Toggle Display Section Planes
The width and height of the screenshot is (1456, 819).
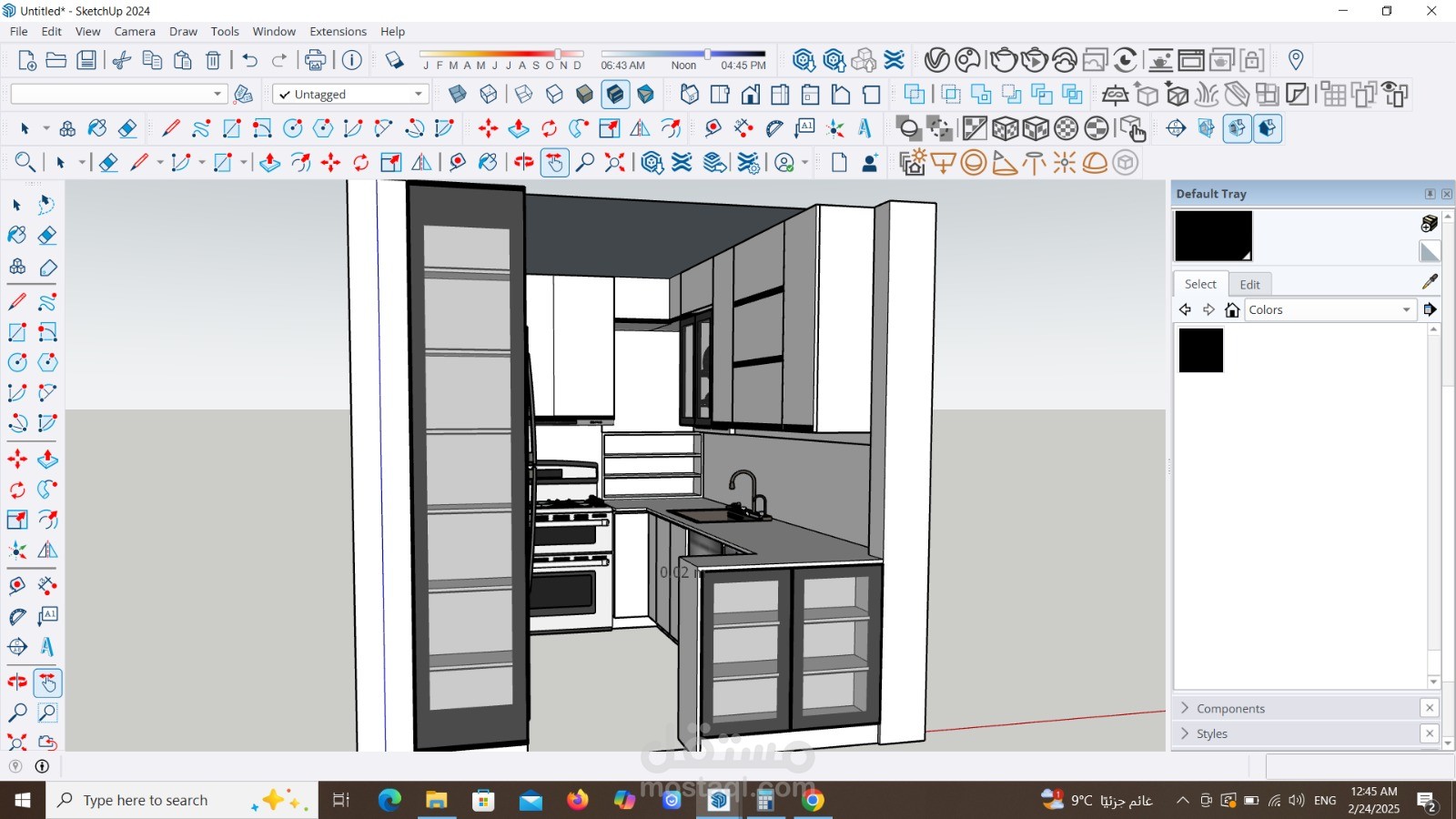pyautogui.click(x=1207, y=128)
